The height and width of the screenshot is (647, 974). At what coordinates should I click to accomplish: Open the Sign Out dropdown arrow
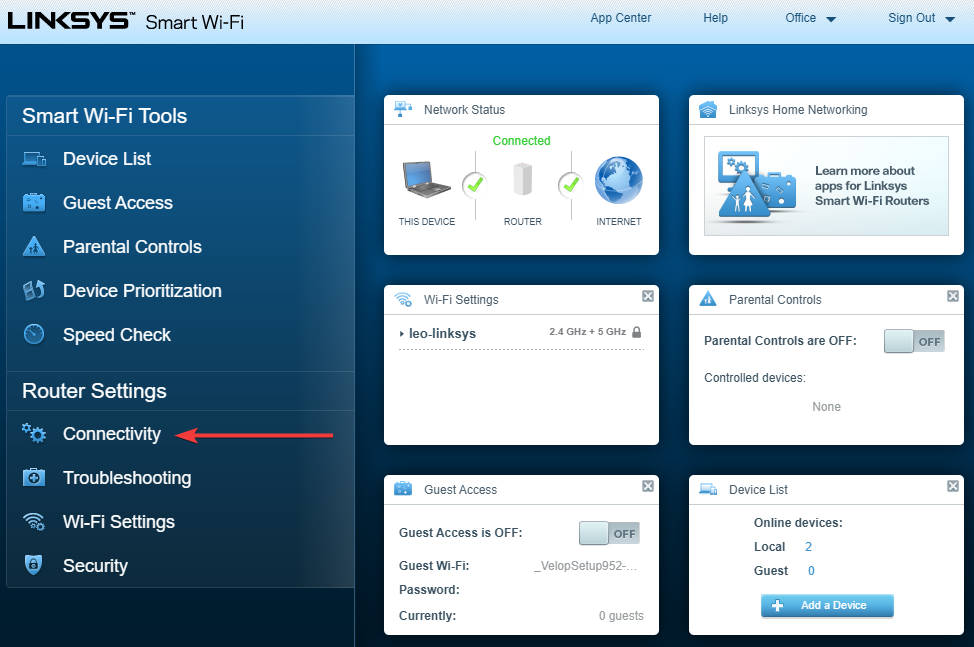tap(950, 19)
